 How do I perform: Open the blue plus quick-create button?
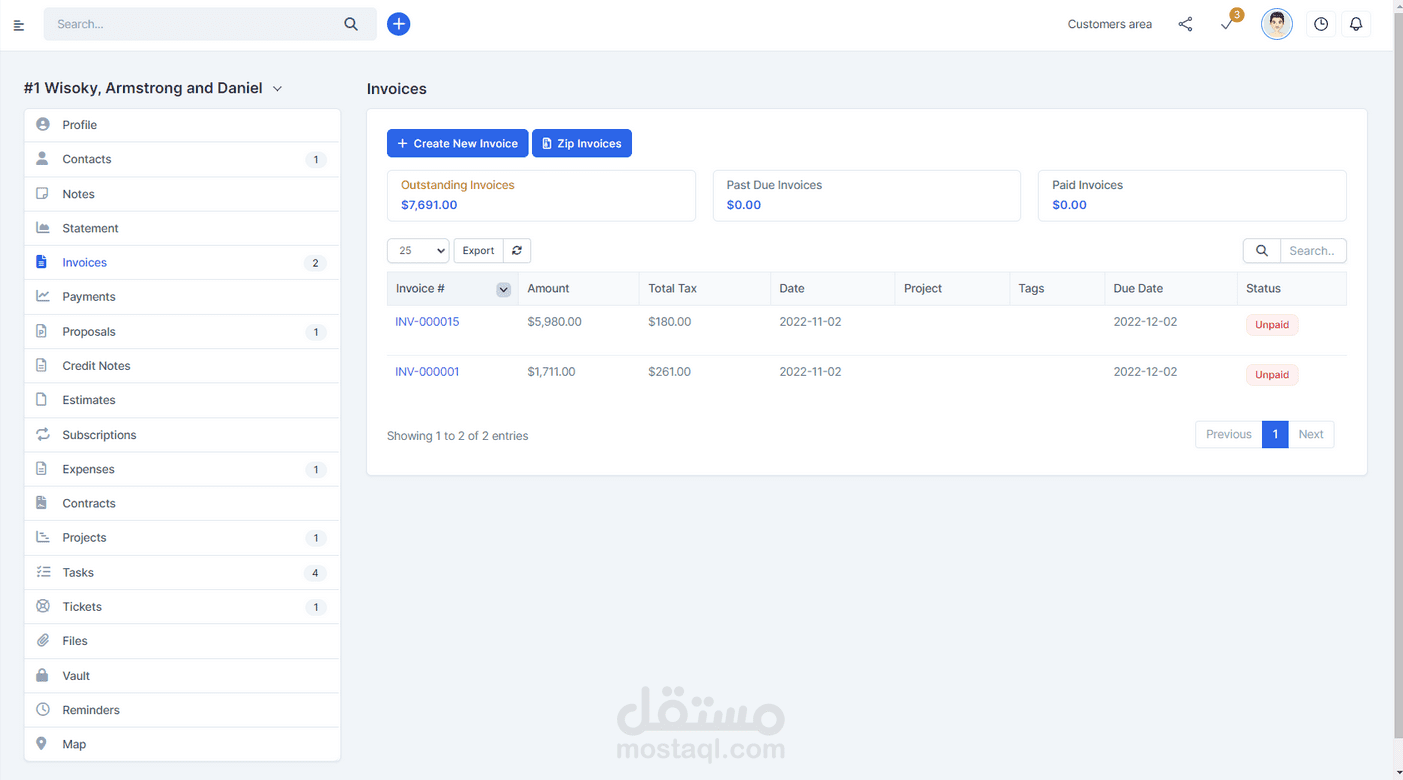pos(398,24)
